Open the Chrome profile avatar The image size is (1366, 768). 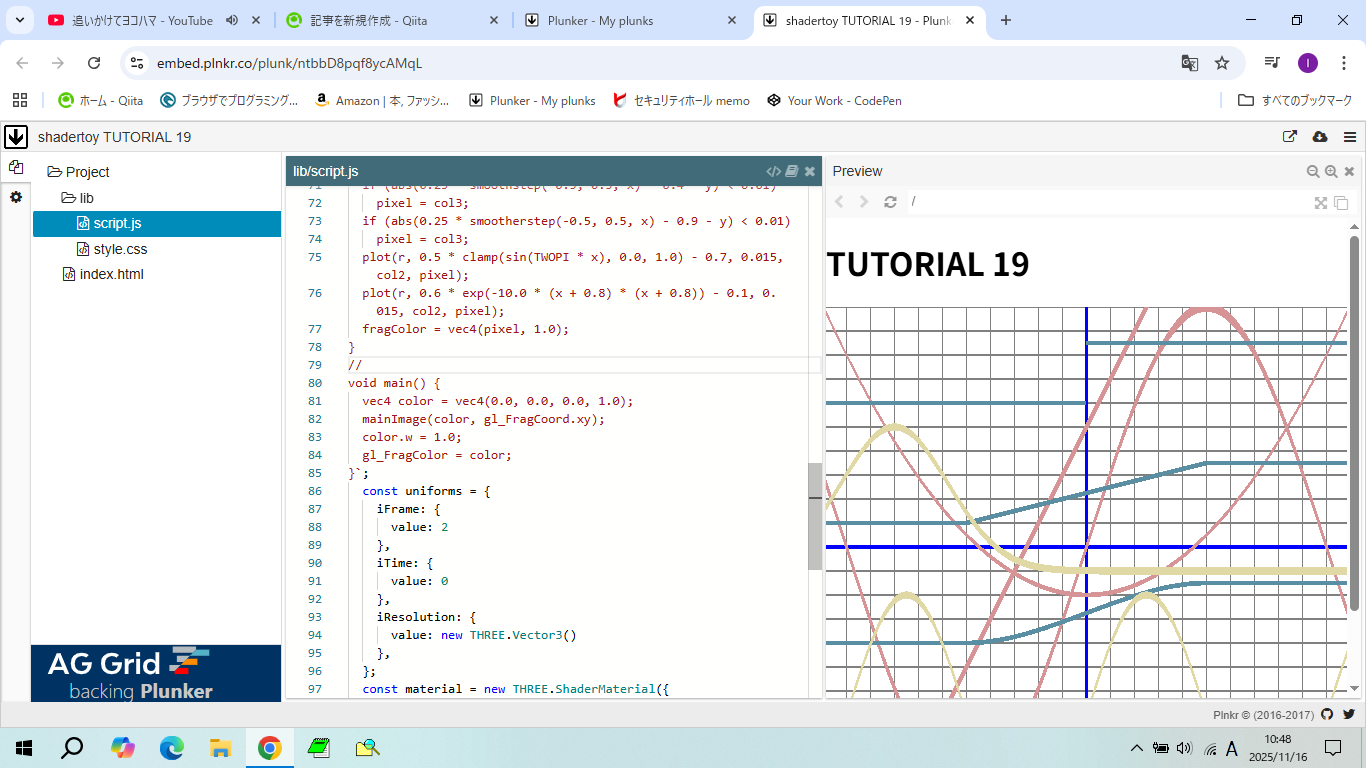(x=1308, y=63)
